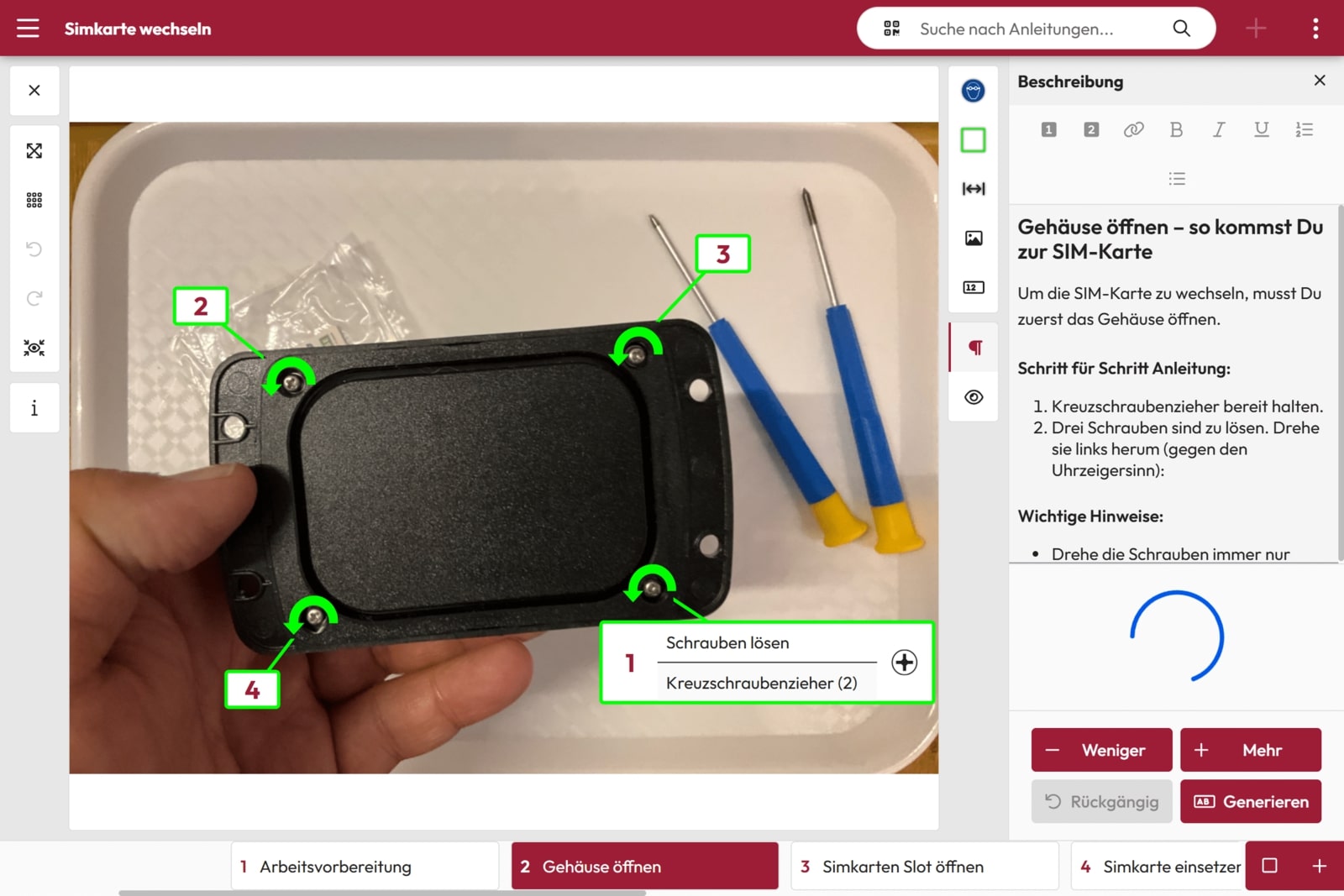Image resolution: width=1344 pixels, height=896 pixels.
Task: Click the Weniger button
Action: [1101, 750]
